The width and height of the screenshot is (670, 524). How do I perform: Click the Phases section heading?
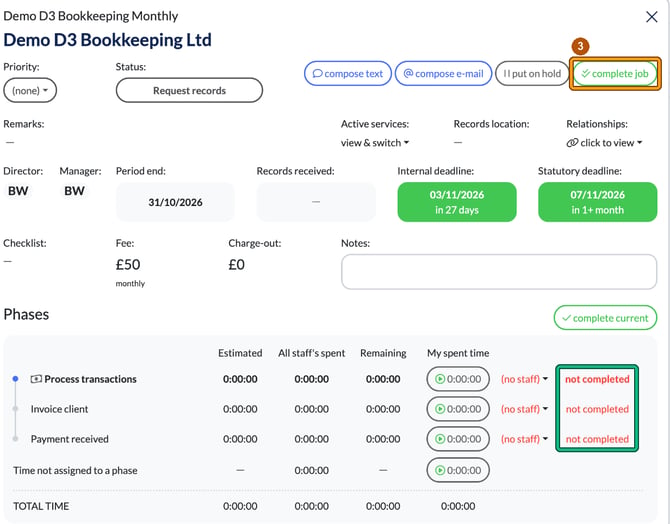coord(26,314)
